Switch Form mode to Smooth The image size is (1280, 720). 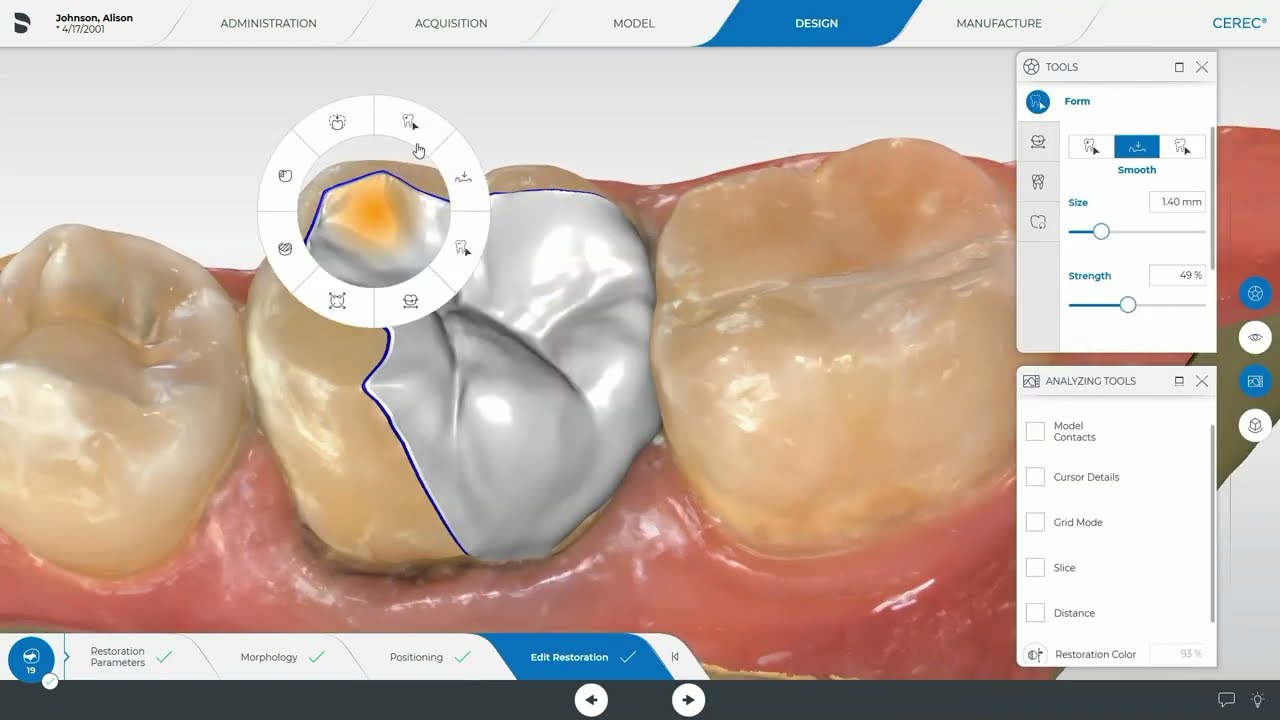pyautogui.click(x=1137, y=146)
